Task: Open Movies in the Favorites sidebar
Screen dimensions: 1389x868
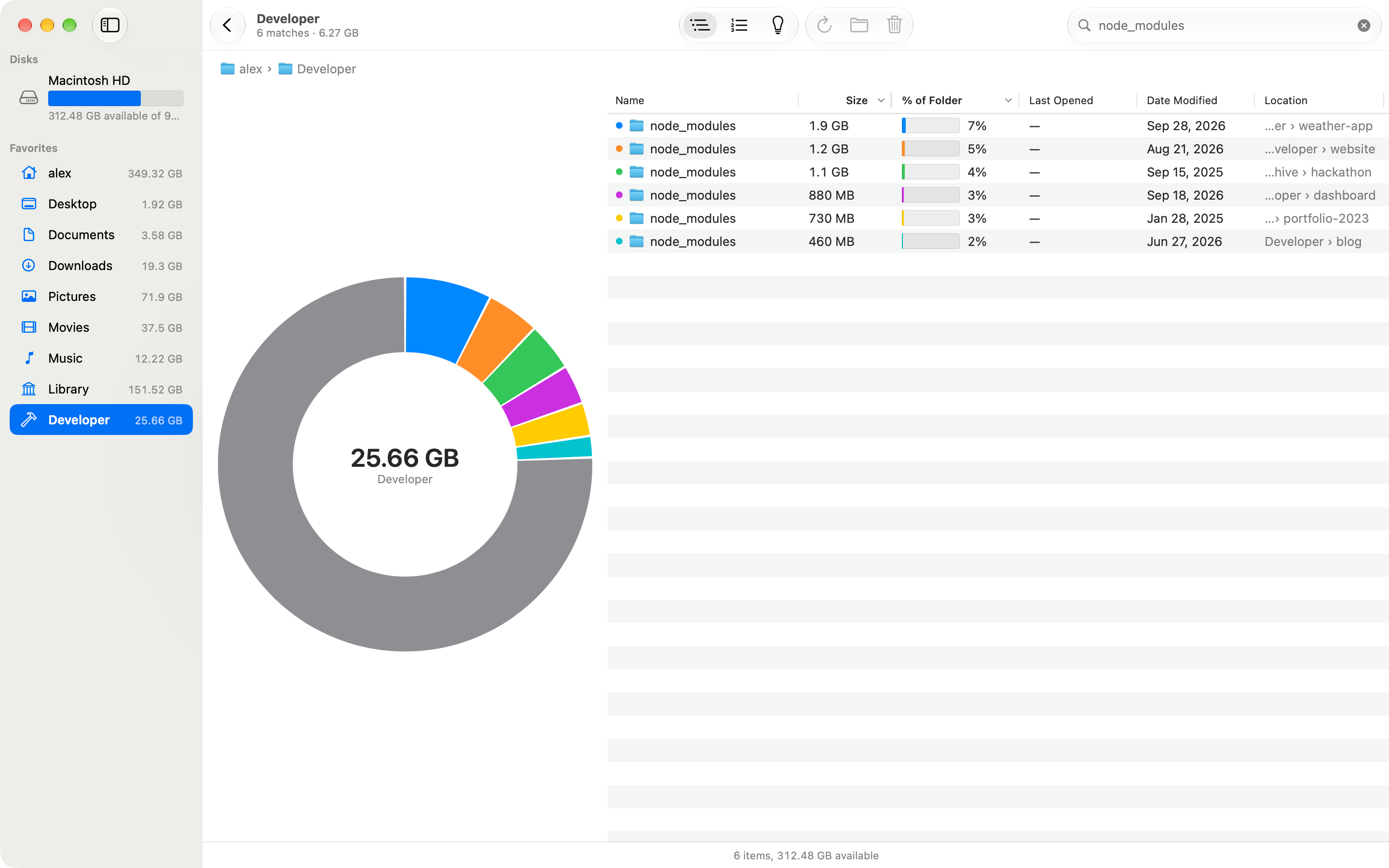Action: tap(101, 327)
